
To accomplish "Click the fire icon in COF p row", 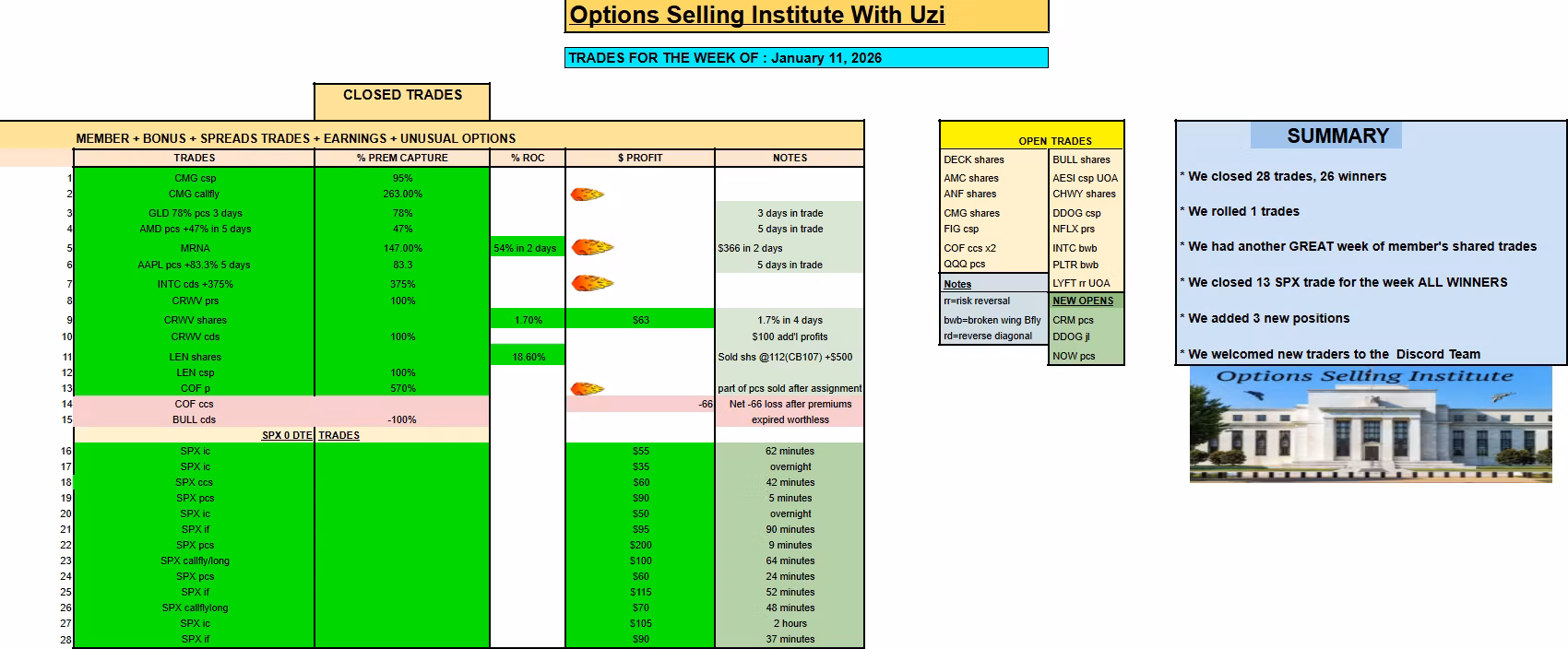I will tap(588, 388).
